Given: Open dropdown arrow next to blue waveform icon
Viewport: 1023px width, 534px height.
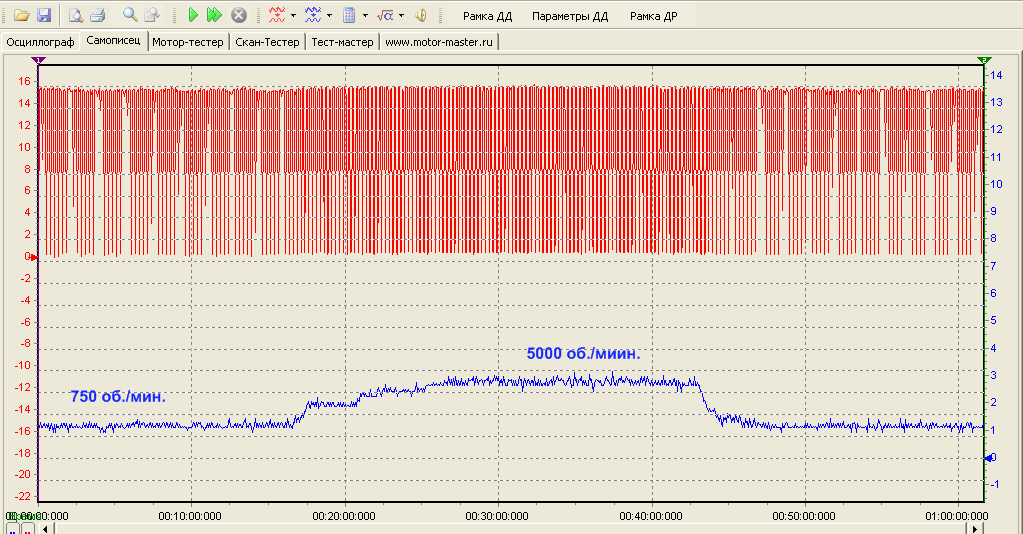Looking at the screenshot, I should click(x=329, y=15).
